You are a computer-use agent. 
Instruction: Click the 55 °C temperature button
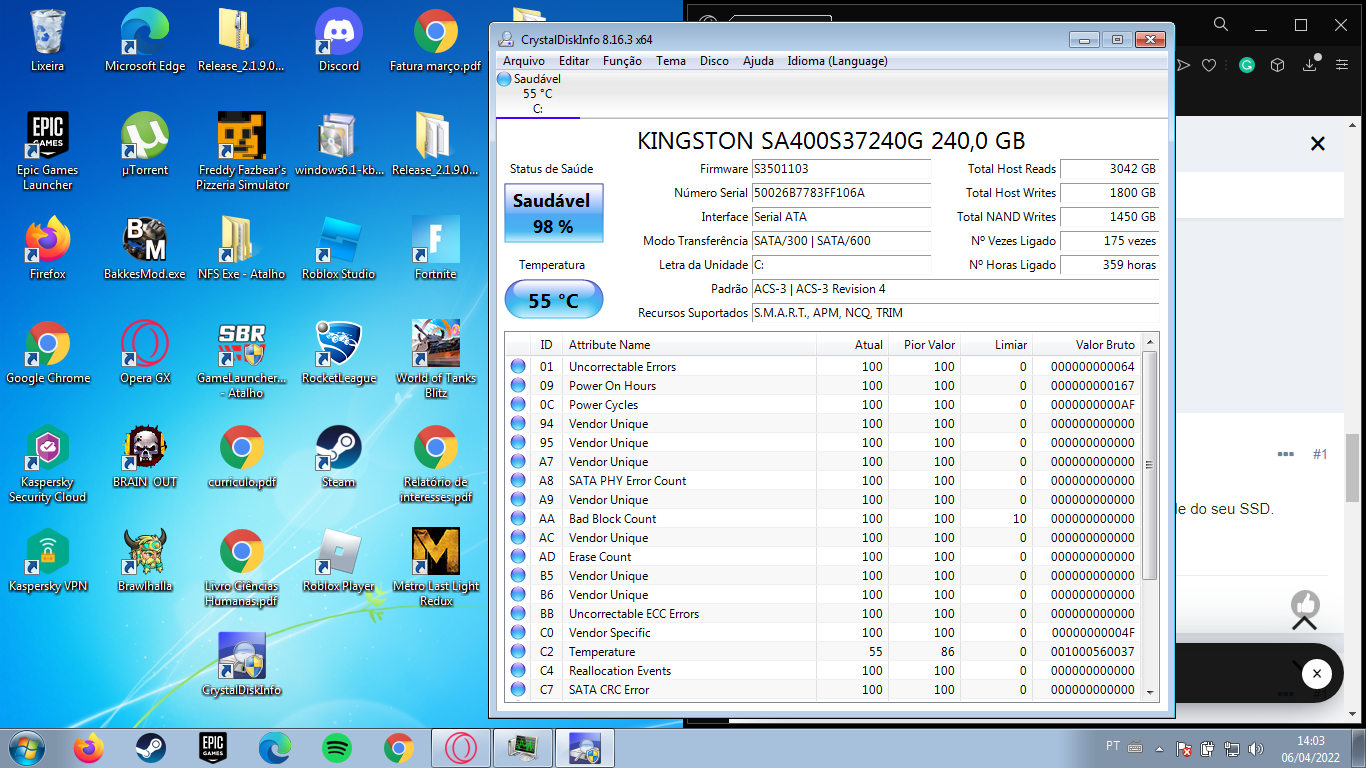(x=553, y=300)
